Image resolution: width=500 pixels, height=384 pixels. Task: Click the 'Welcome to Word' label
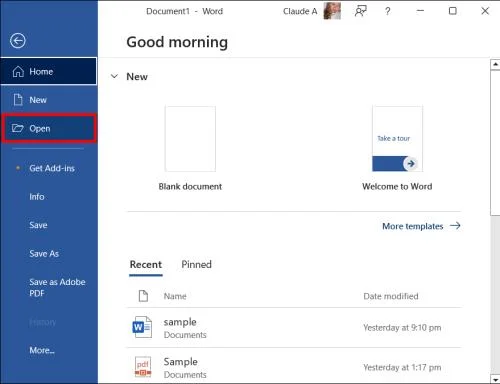397,186
